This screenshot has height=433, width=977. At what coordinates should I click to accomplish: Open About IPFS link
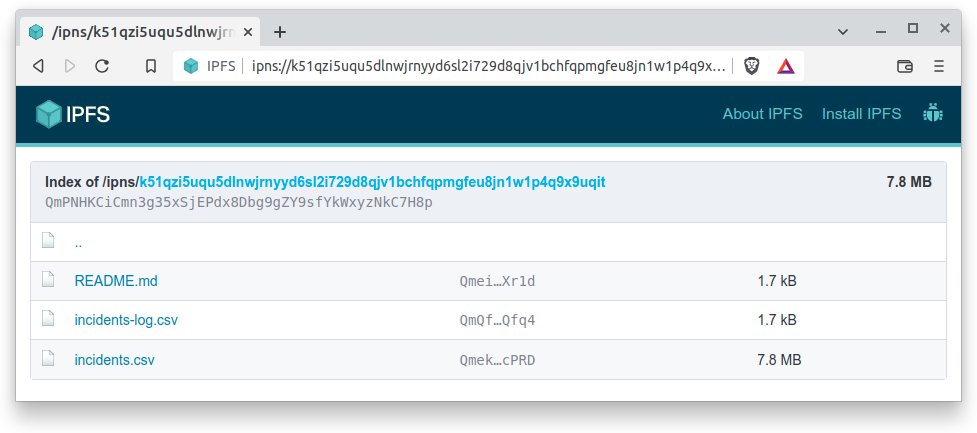pyautogui.click(x=763, y=114)
